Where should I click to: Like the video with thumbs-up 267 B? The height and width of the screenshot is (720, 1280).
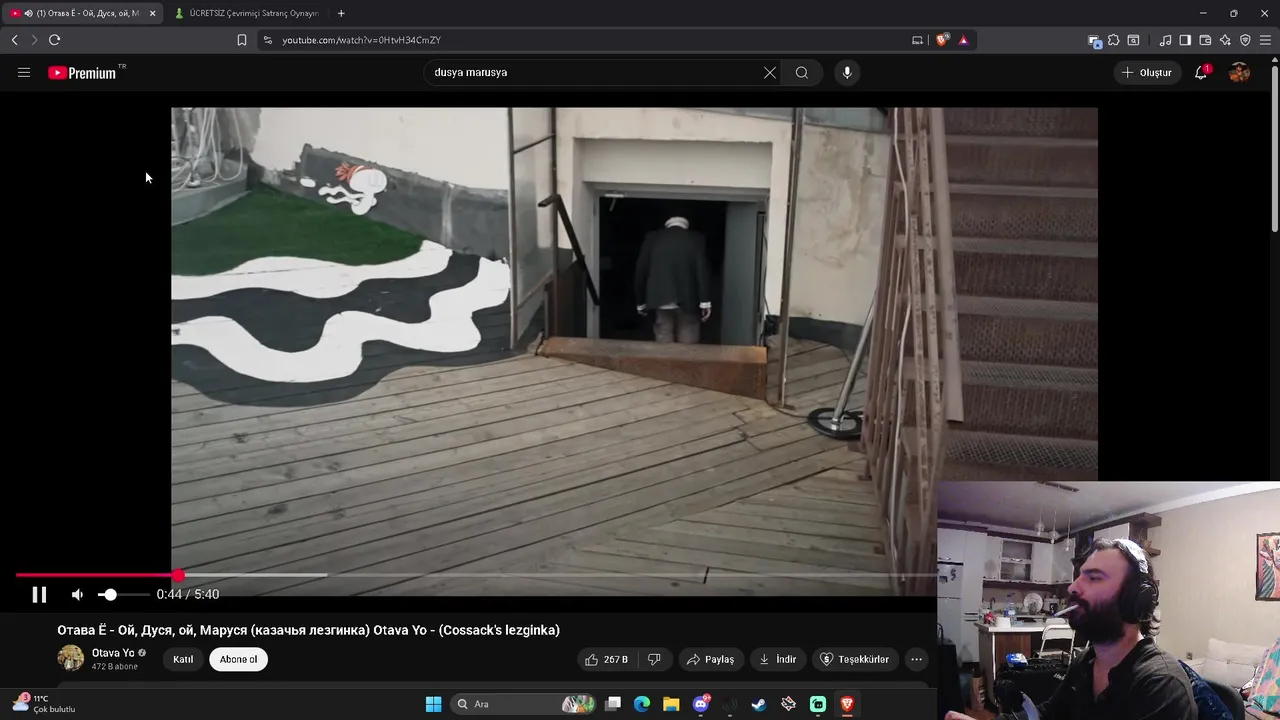point(608,659)
